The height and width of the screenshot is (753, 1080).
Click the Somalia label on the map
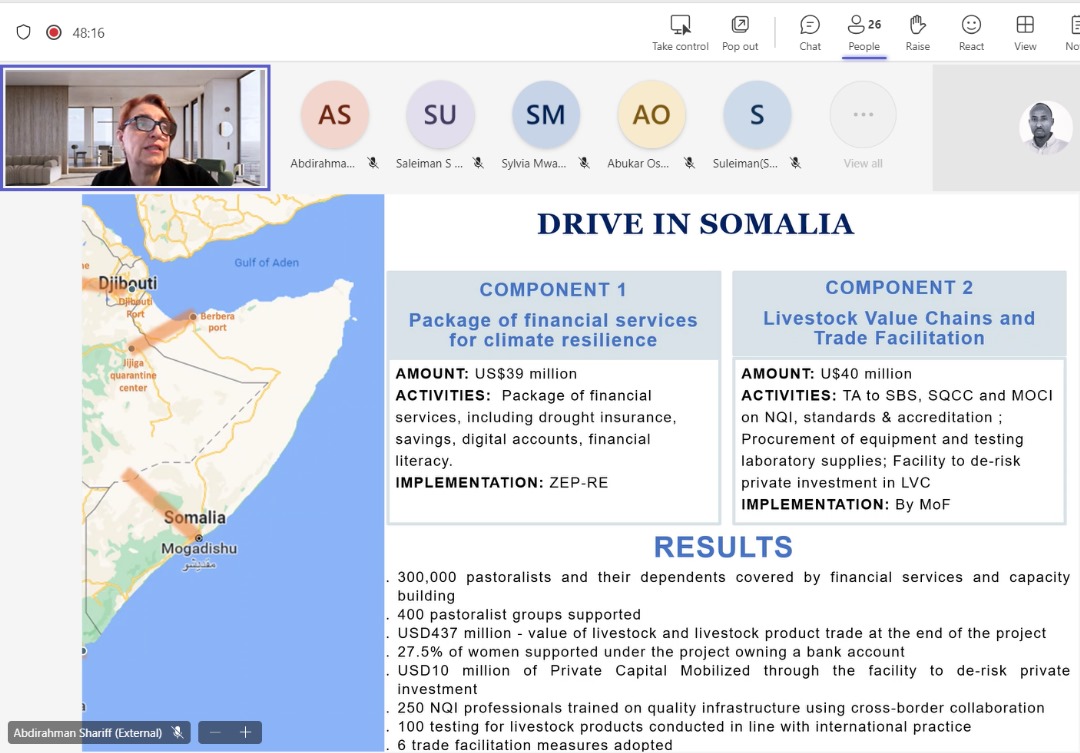pos(194,517)
